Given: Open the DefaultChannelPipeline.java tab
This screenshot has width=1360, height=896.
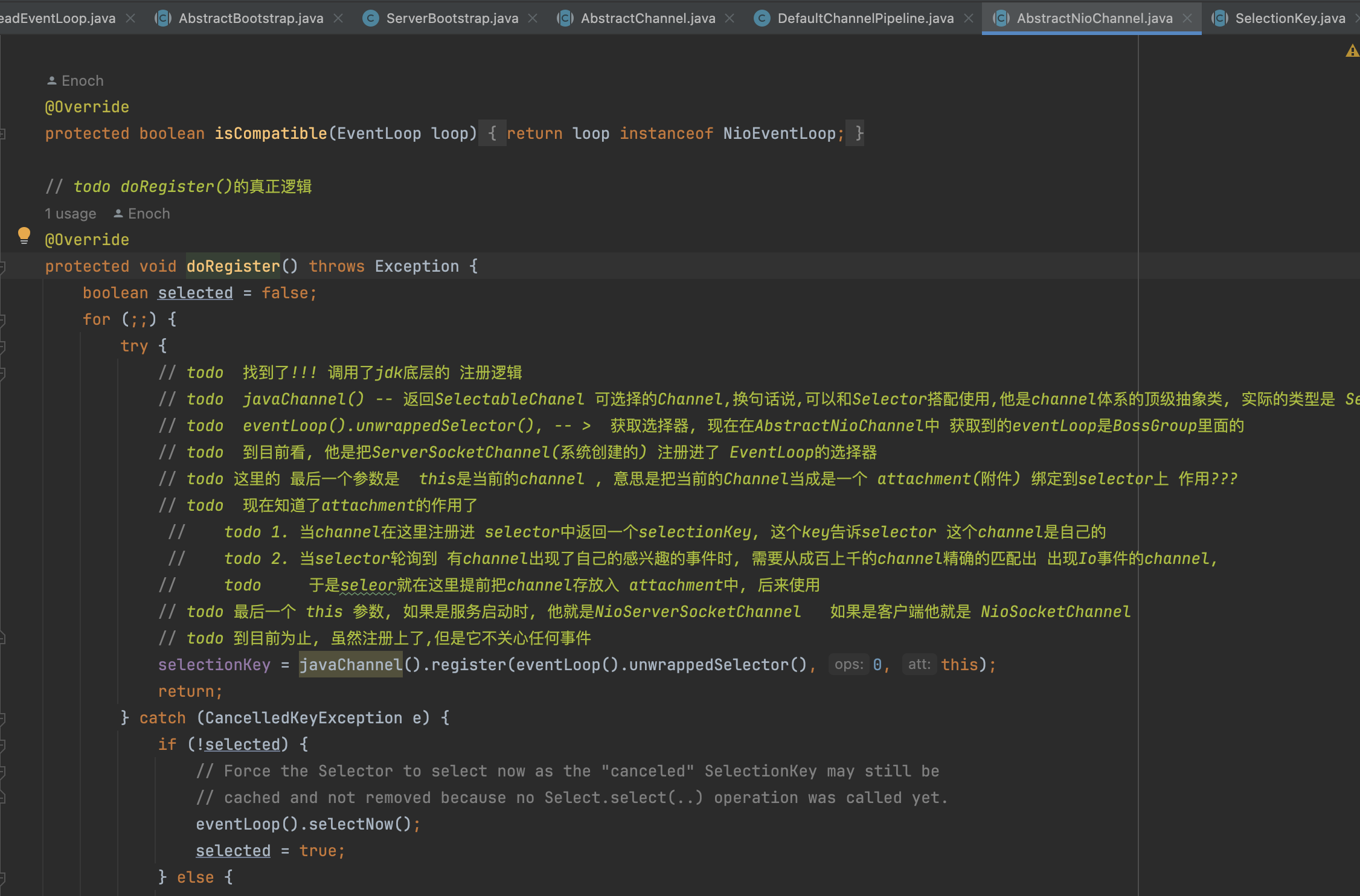Looking at the screenshot, I should tap(865, 18).
